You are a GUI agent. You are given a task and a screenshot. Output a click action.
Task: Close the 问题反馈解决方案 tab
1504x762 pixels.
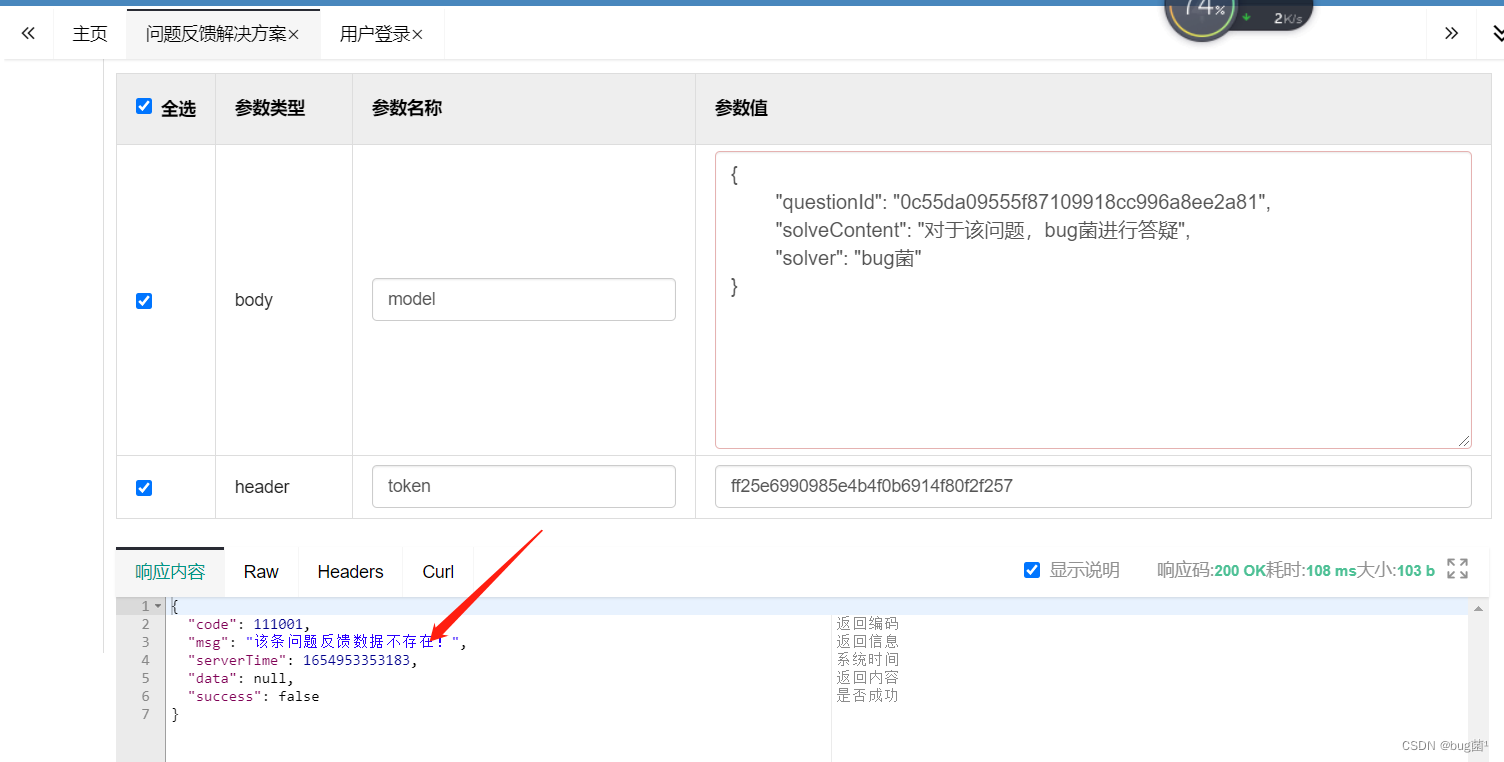click(294, 35)
